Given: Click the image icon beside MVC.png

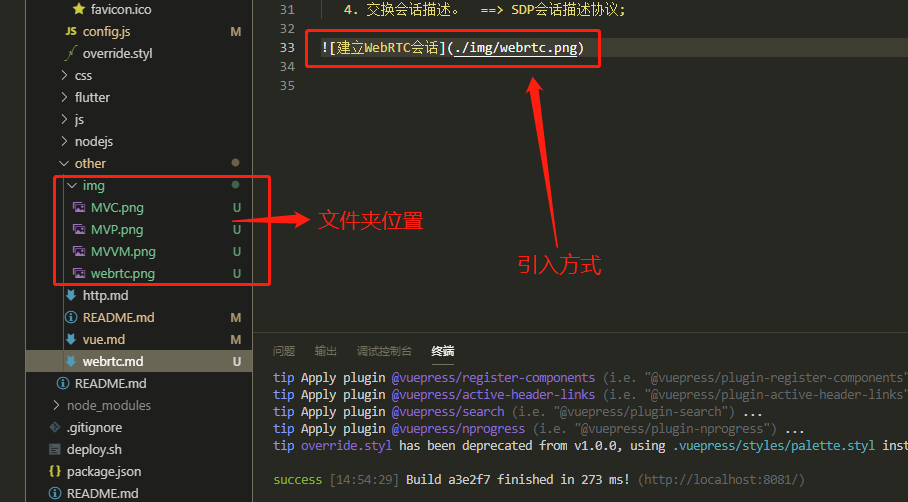Looking at the screenshot, I should tap(79, 208).
